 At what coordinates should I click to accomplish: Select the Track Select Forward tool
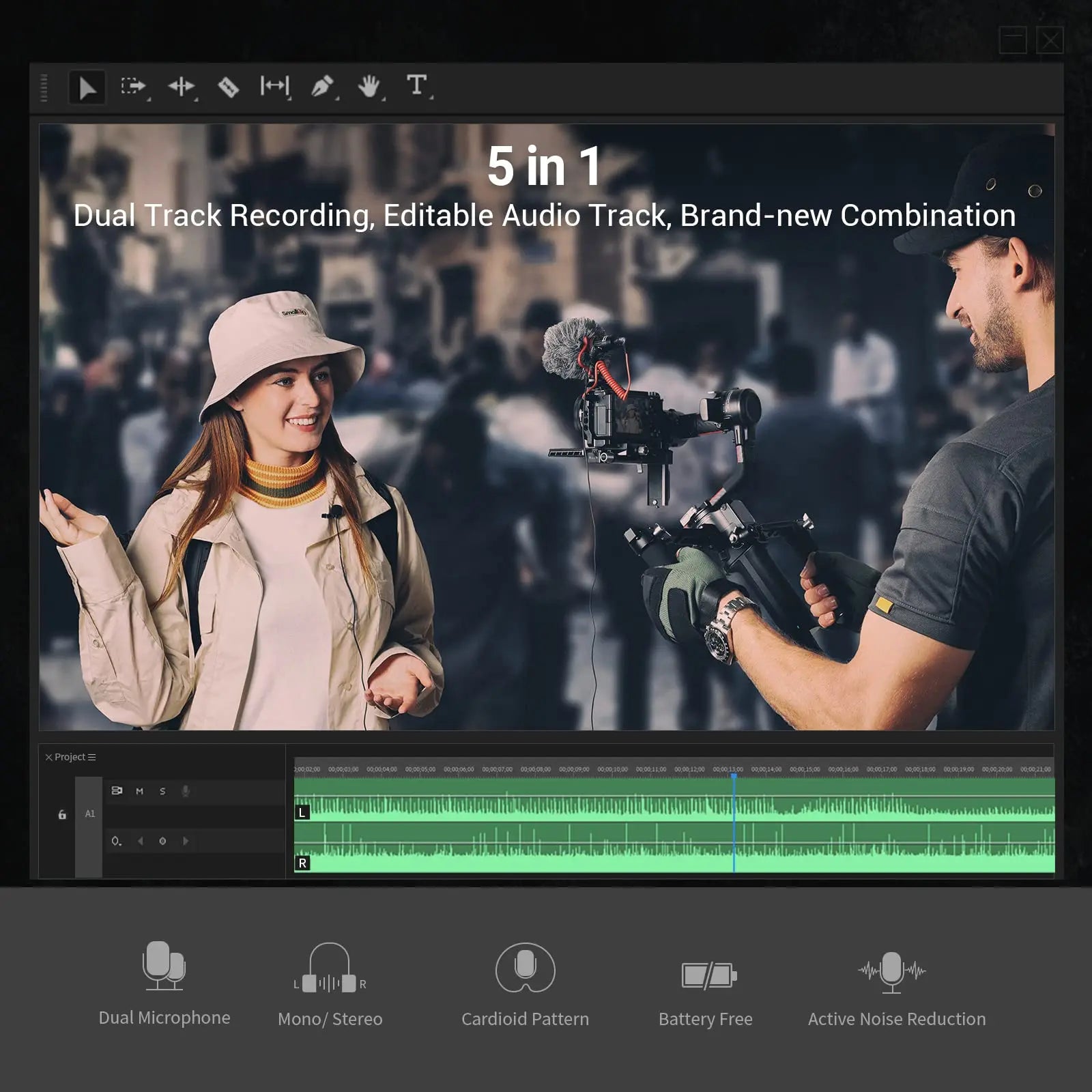click(x=133, y=87)
